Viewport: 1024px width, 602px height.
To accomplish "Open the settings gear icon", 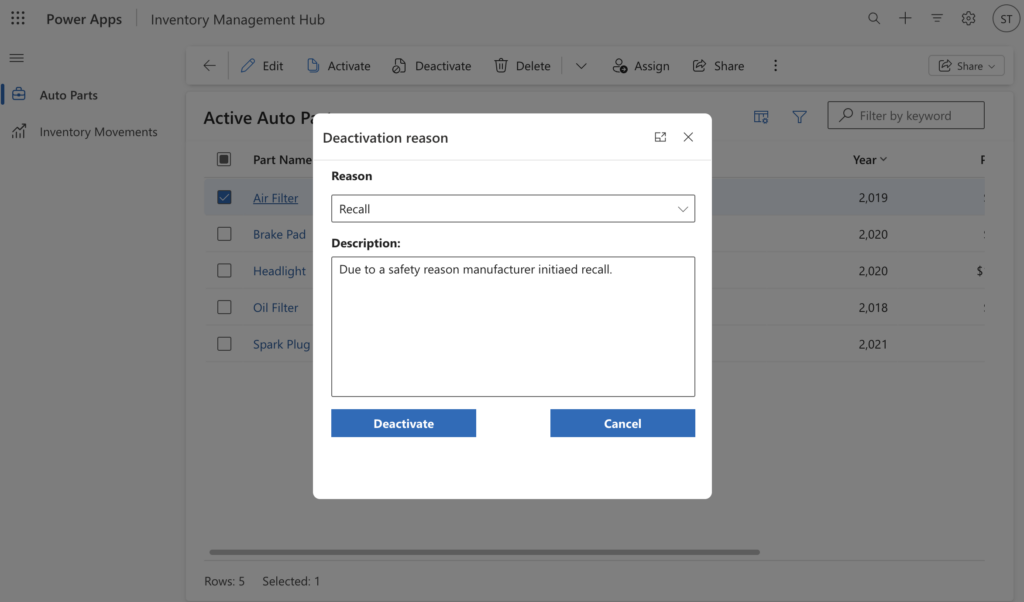I will click(968, 19).
